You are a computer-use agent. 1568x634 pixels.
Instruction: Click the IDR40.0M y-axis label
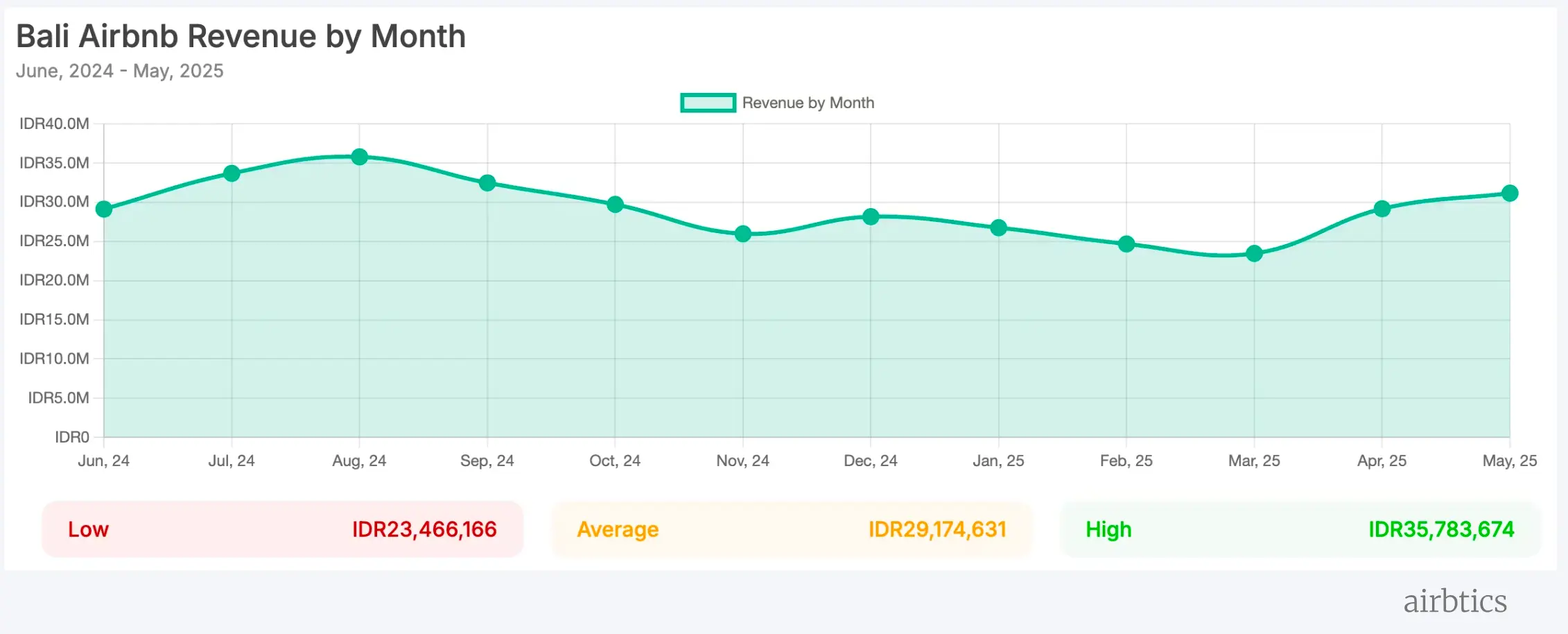(x=54, y=124)
